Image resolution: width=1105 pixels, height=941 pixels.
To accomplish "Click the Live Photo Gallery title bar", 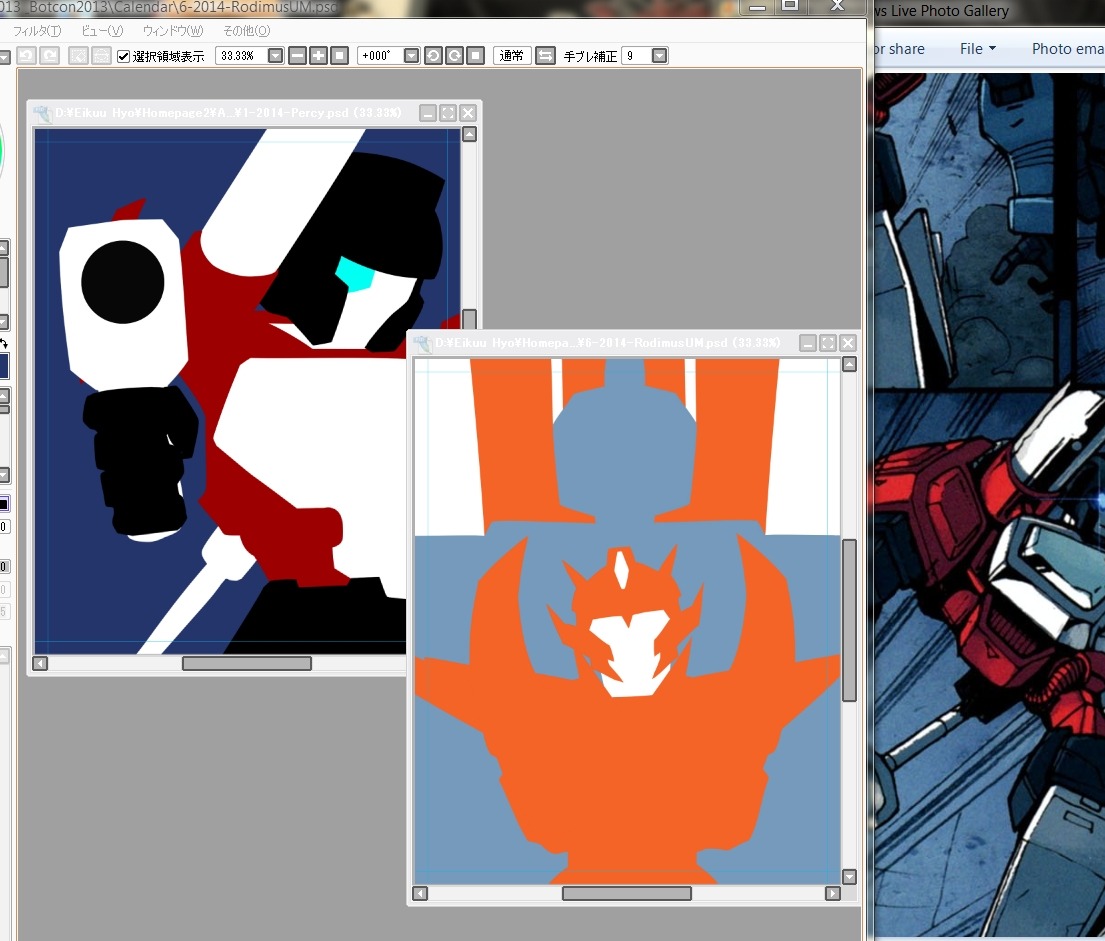I will 989,11.
